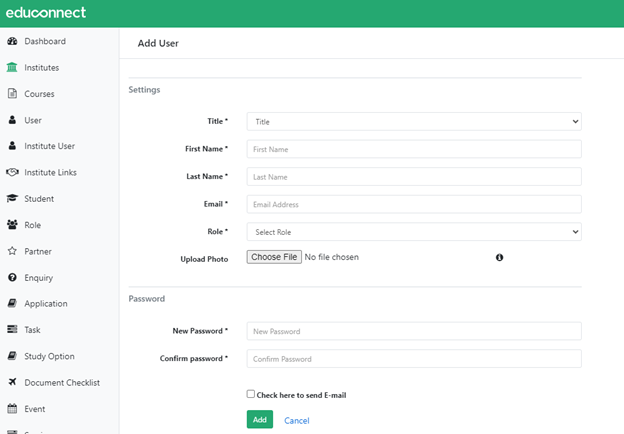Screen dimensions: 624x434
Task: Select the User sidebar item
Action: point(33,120)
